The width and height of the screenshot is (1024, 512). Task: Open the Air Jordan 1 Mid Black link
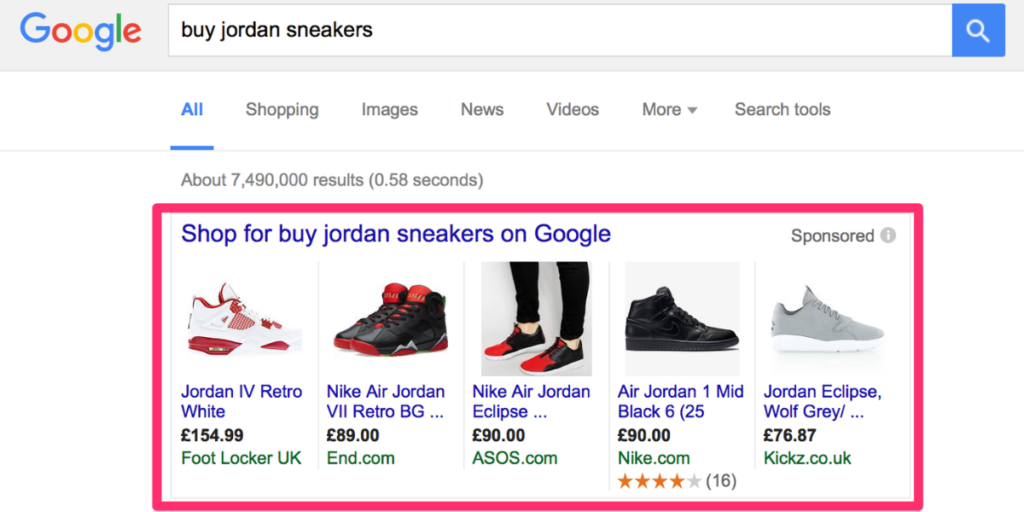coord(680,401)
